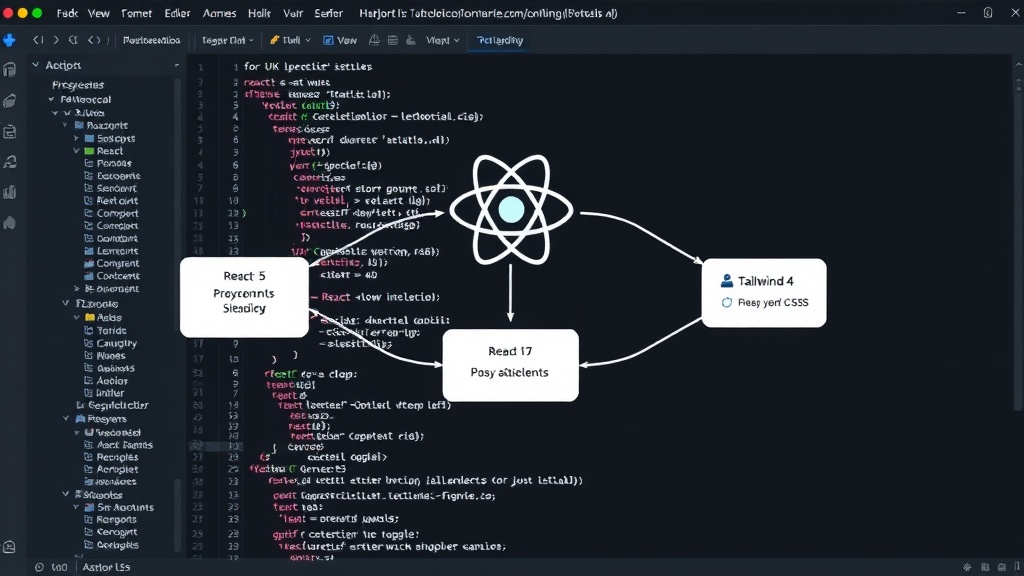Expand the Sosoprs folder arrow
Image resolution: width=1024 pixels, height=576 pixels.
[x=76, y=138]
